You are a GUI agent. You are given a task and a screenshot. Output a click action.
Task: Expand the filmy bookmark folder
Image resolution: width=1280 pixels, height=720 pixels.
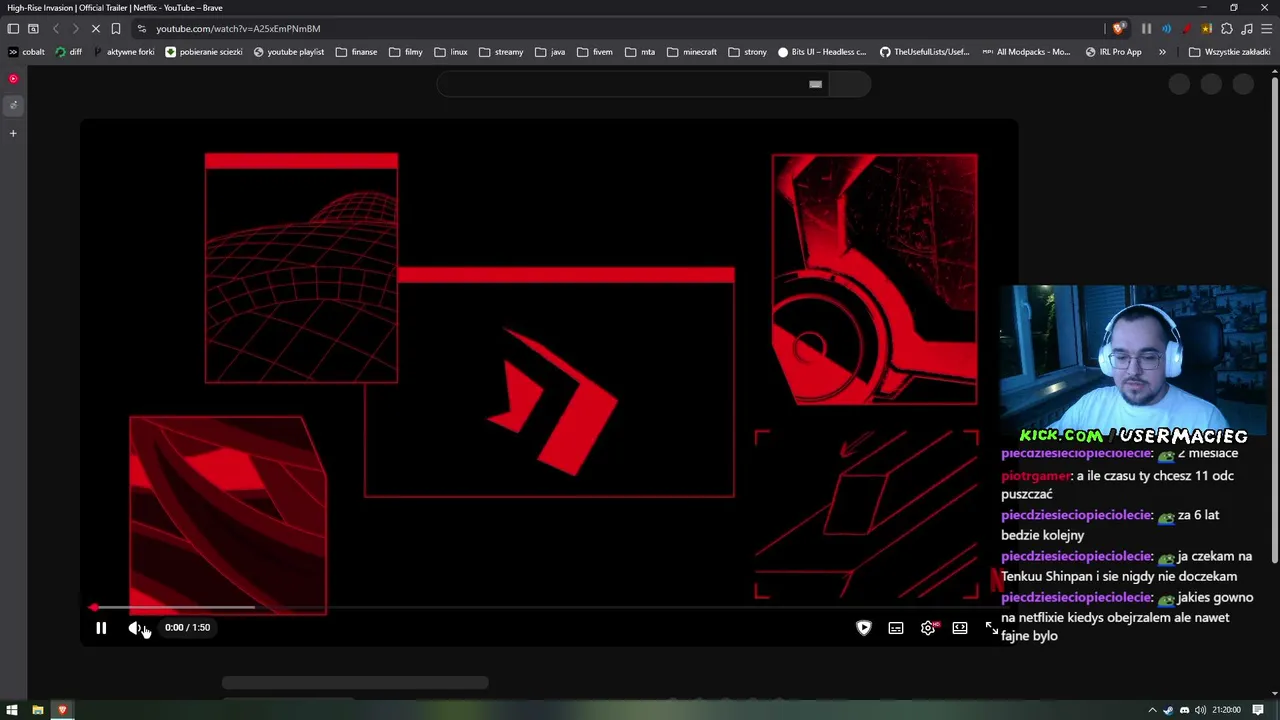point(405,52)
